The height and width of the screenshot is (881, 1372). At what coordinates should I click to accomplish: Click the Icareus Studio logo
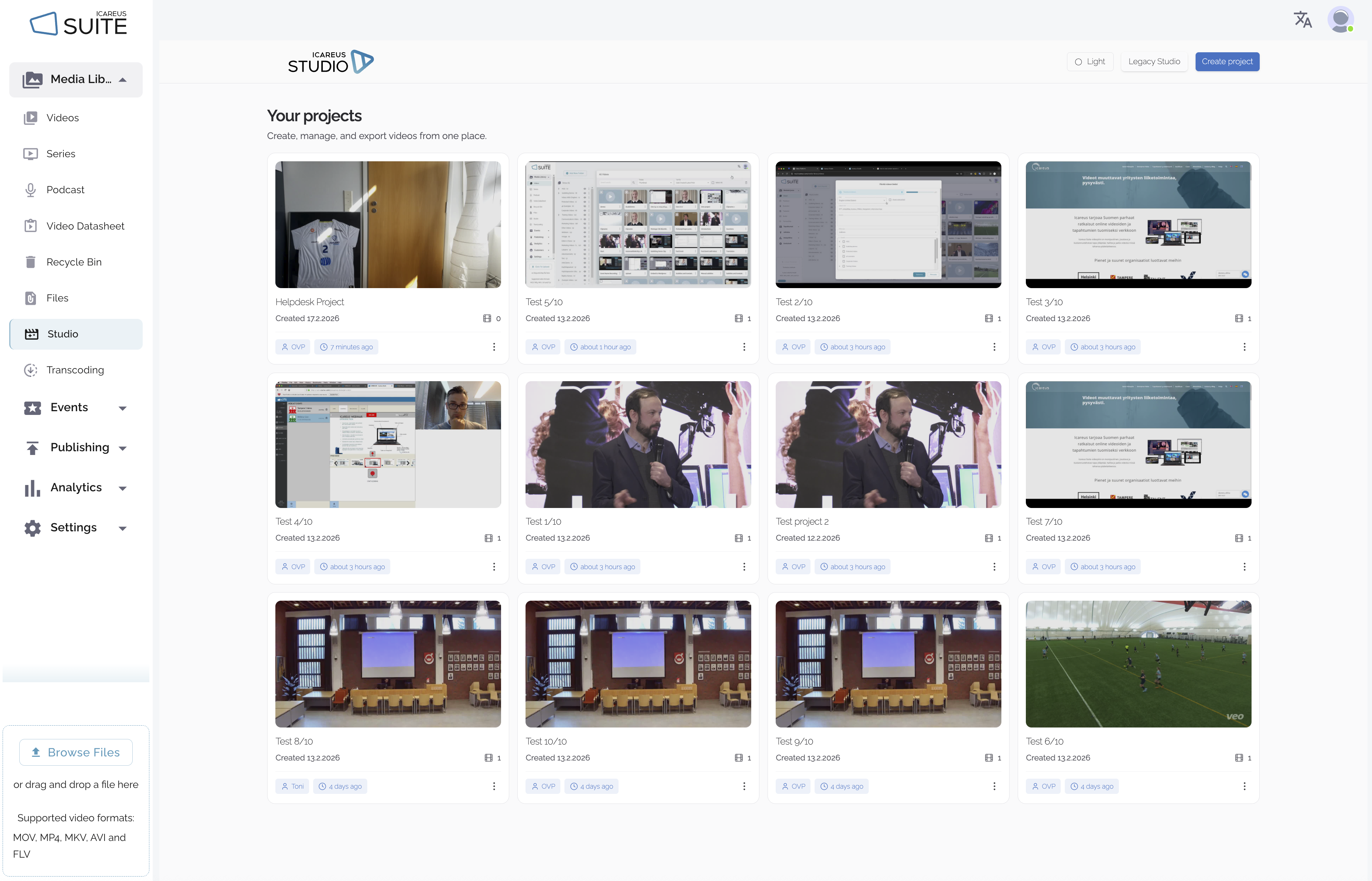pyautogui.click(x=331, y=62)
